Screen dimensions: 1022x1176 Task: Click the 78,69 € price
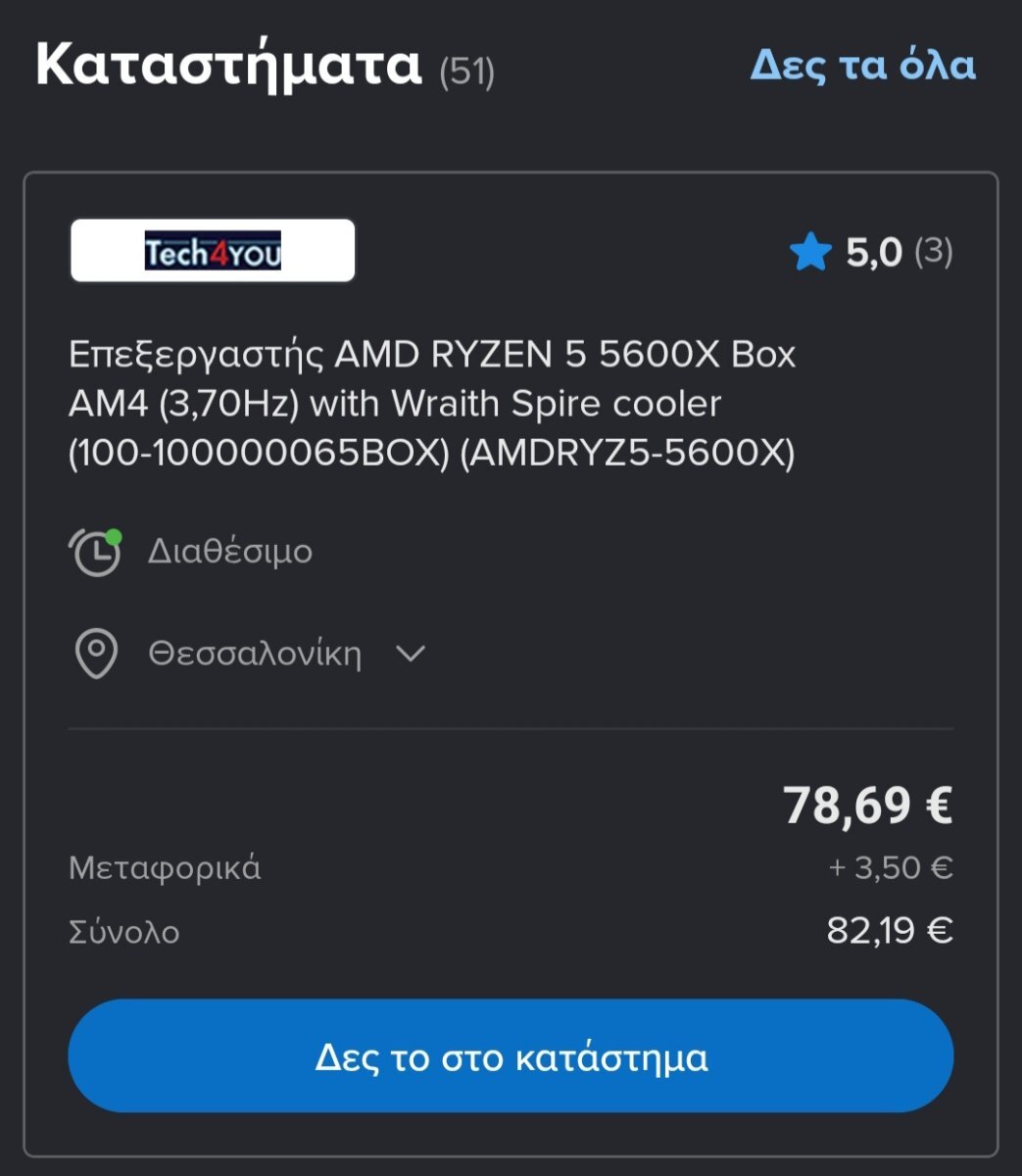point(867,805)
